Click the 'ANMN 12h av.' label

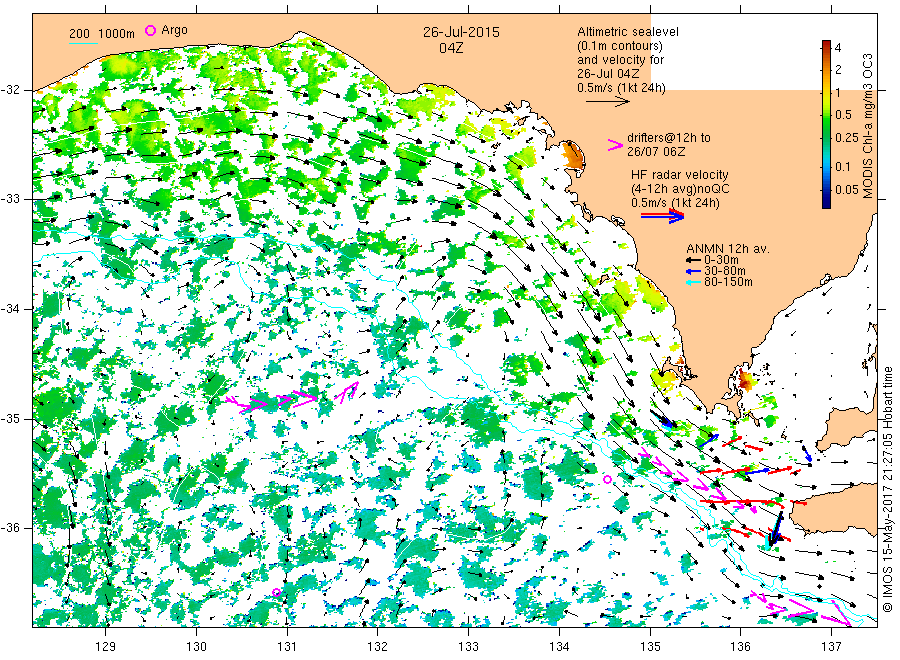(728, 249)
